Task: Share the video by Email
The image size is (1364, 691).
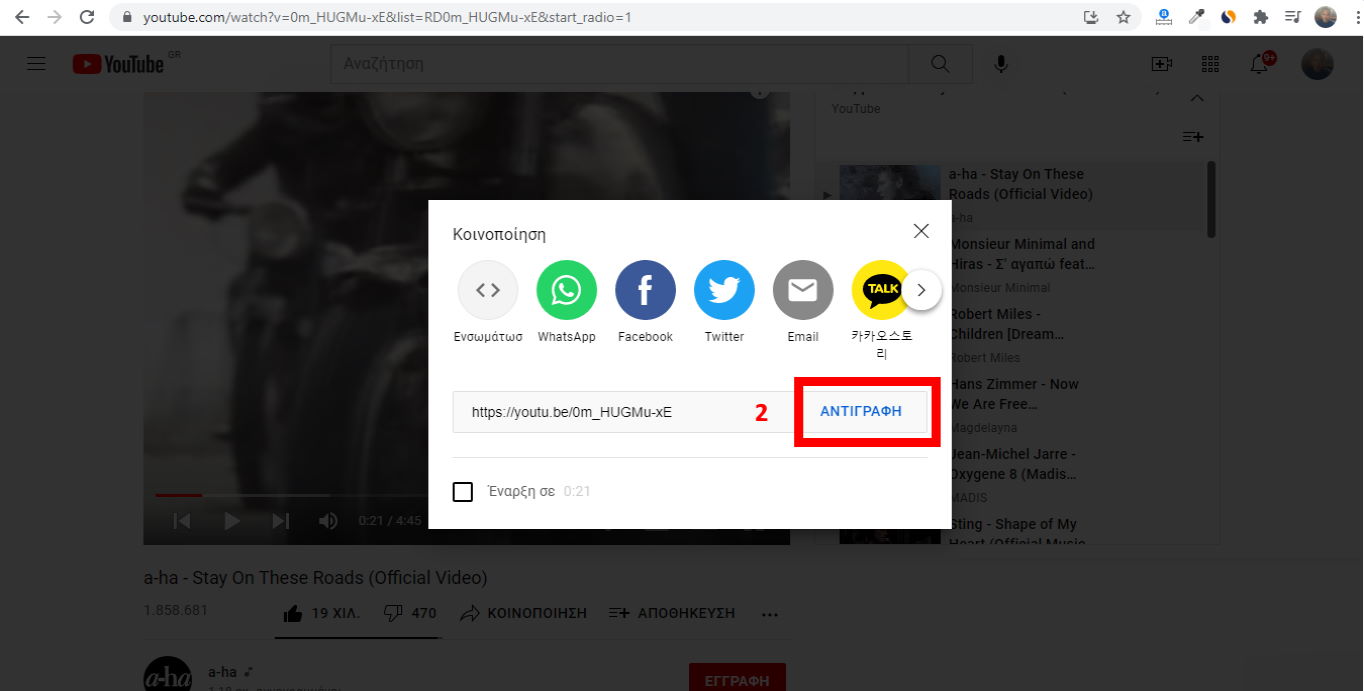Action: click(x=803, y=290)
